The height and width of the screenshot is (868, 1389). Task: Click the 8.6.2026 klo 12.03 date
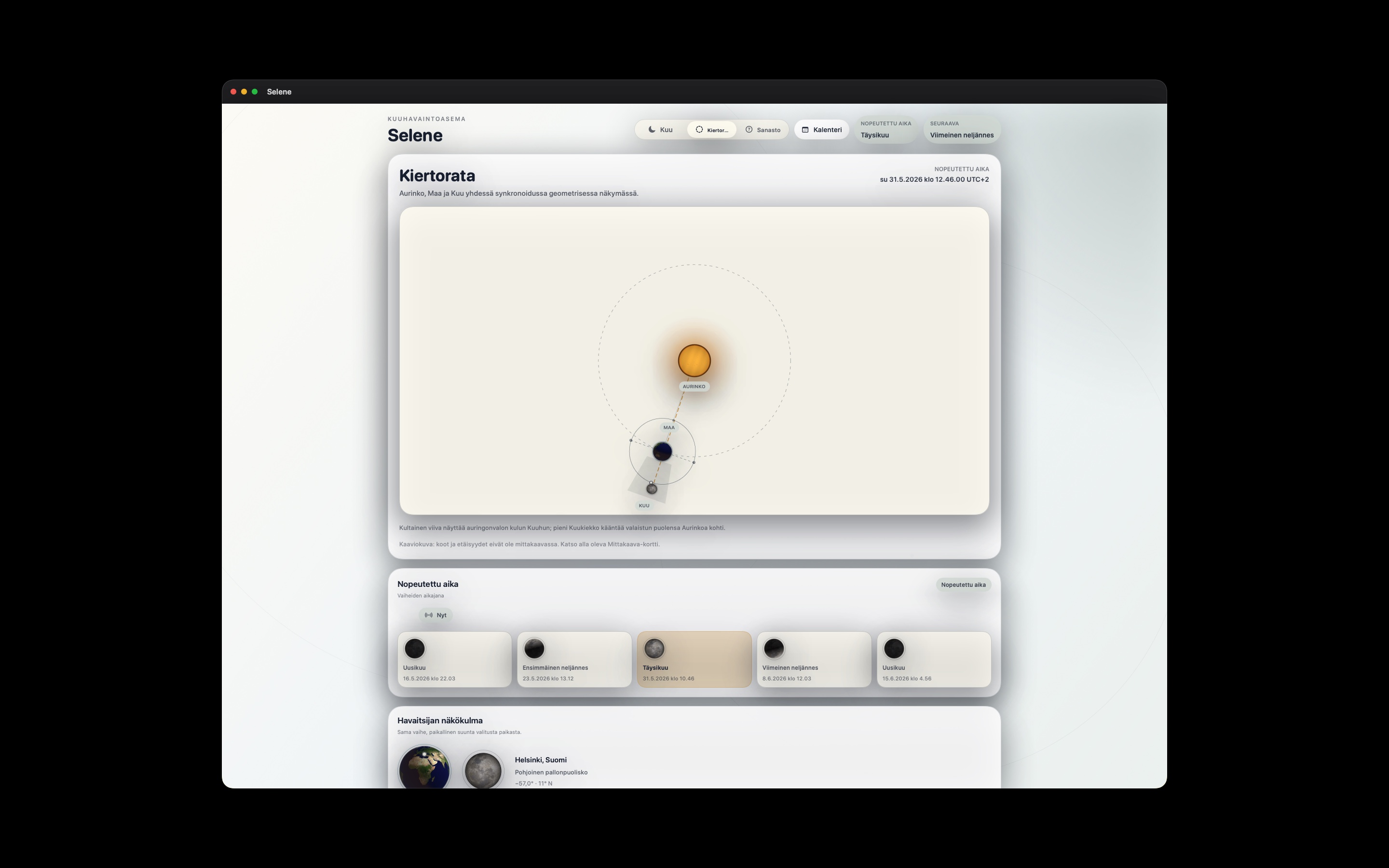point(787,678)
